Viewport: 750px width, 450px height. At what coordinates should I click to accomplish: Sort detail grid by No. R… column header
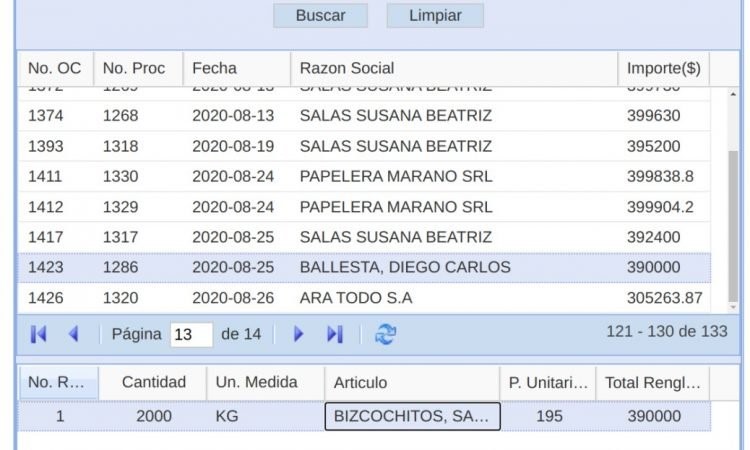59,383
